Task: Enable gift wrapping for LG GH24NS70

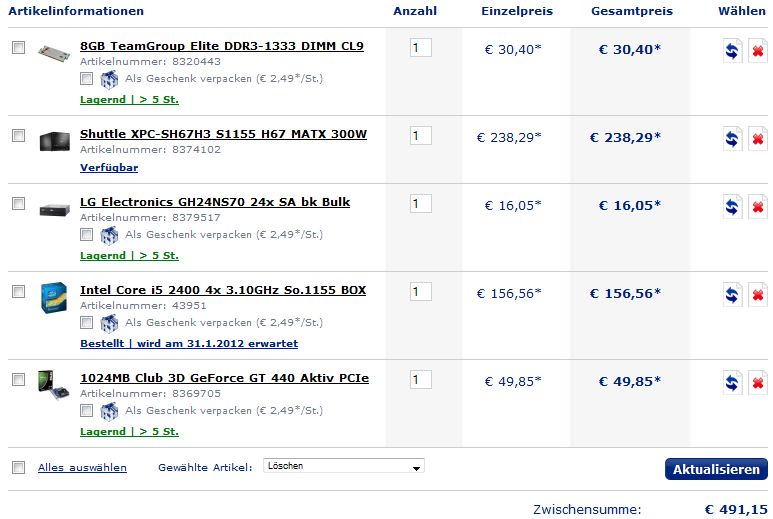Action: [x=86, y=234]
